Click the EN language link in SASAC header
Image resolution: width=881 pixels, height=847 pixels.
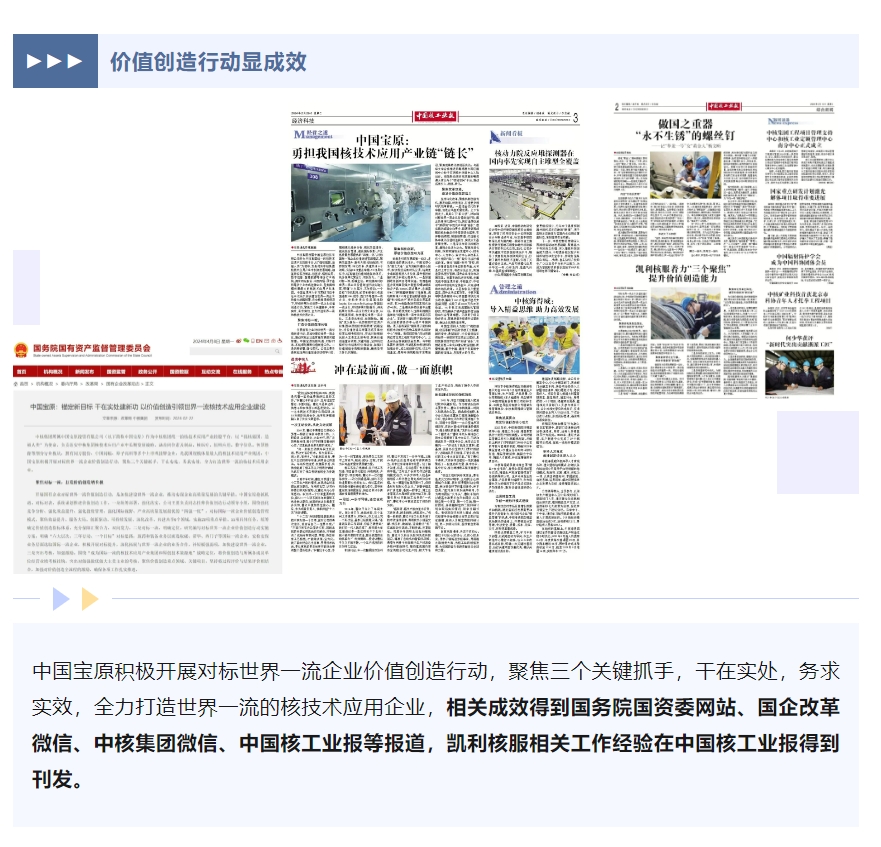257,341
